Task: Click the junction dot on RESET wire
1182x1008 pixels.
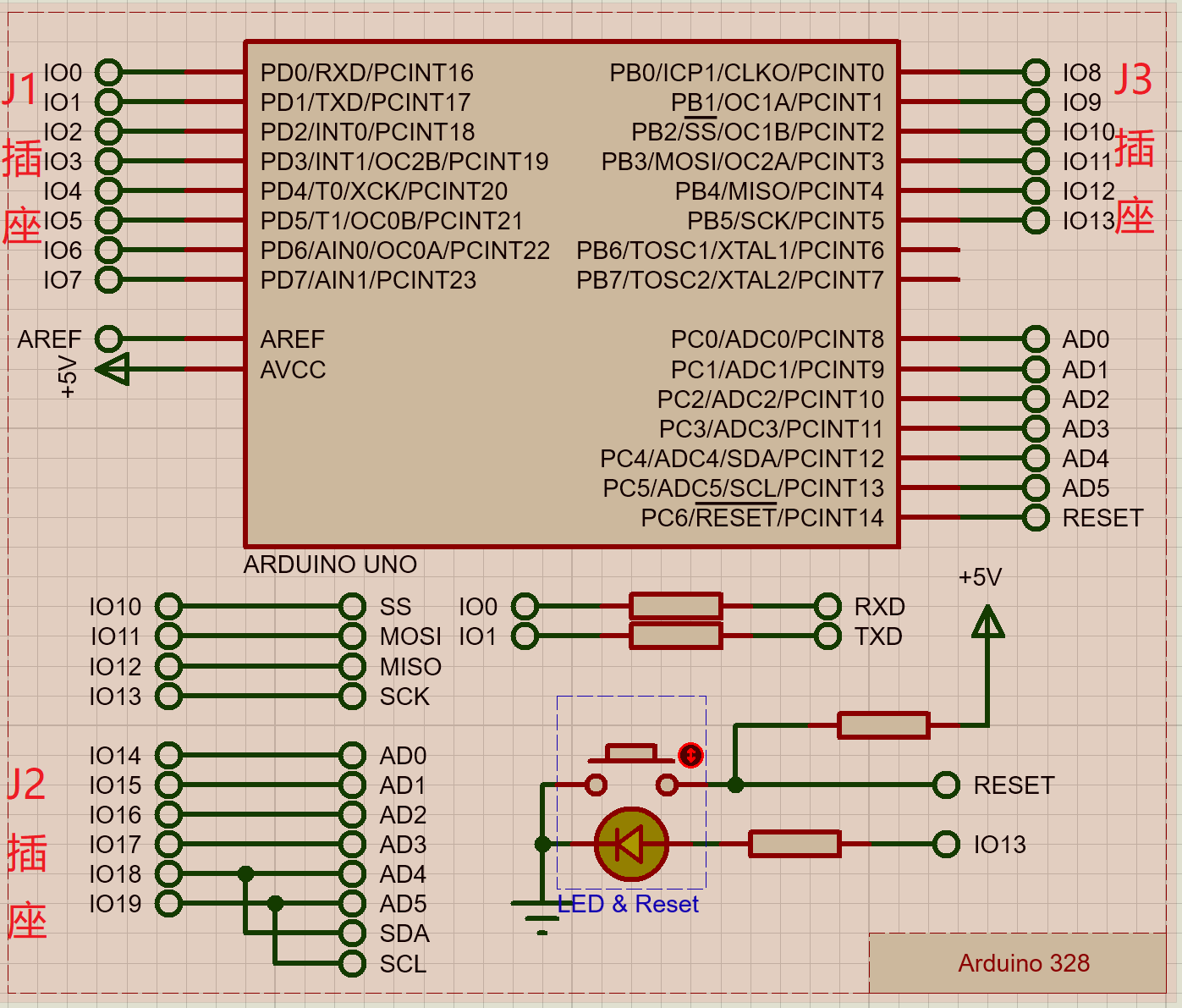Action: point(735,785)
